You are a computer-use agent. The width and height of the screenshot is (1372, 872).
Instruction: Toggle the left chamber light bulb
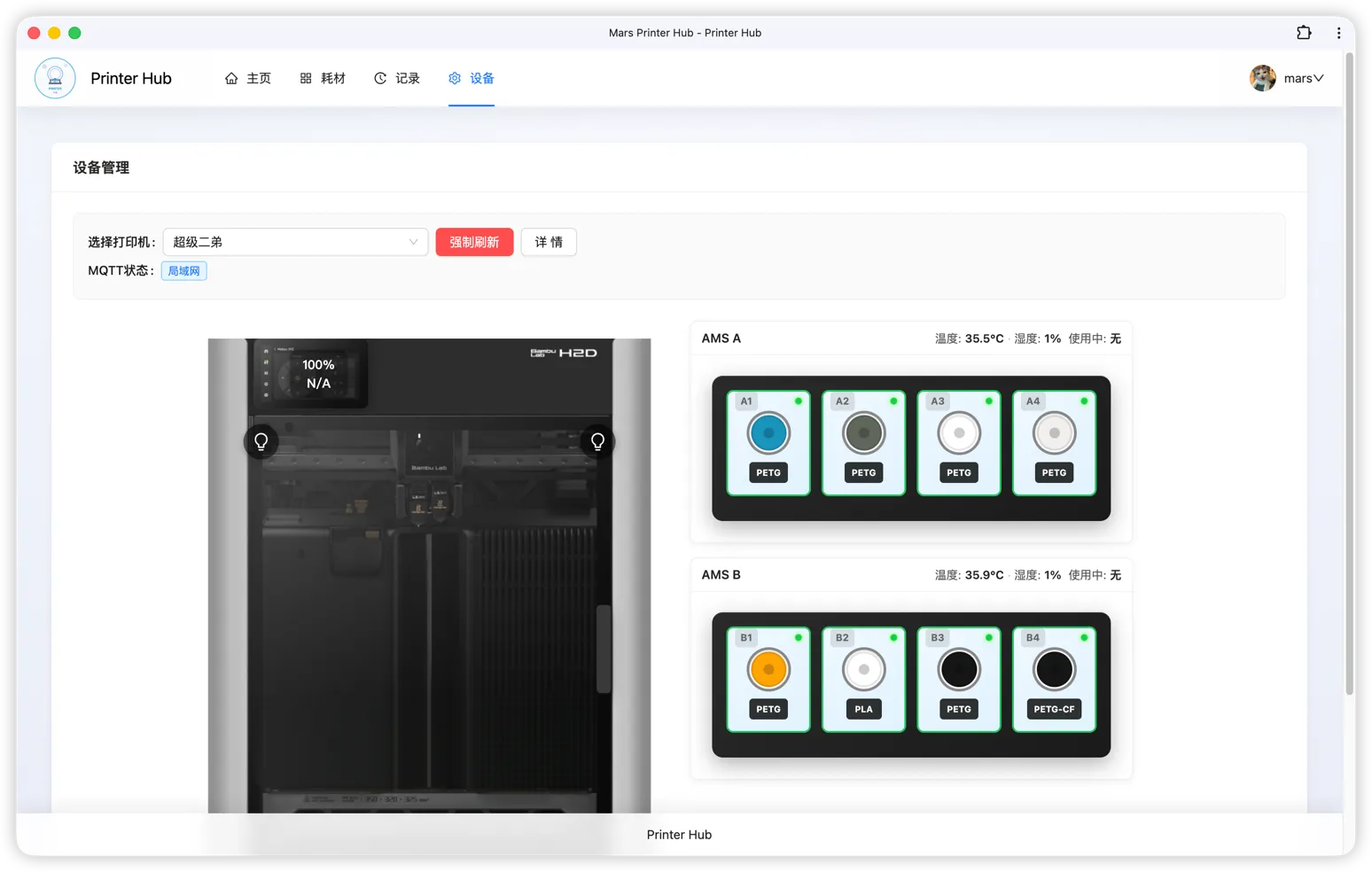[x=261, y=441]
